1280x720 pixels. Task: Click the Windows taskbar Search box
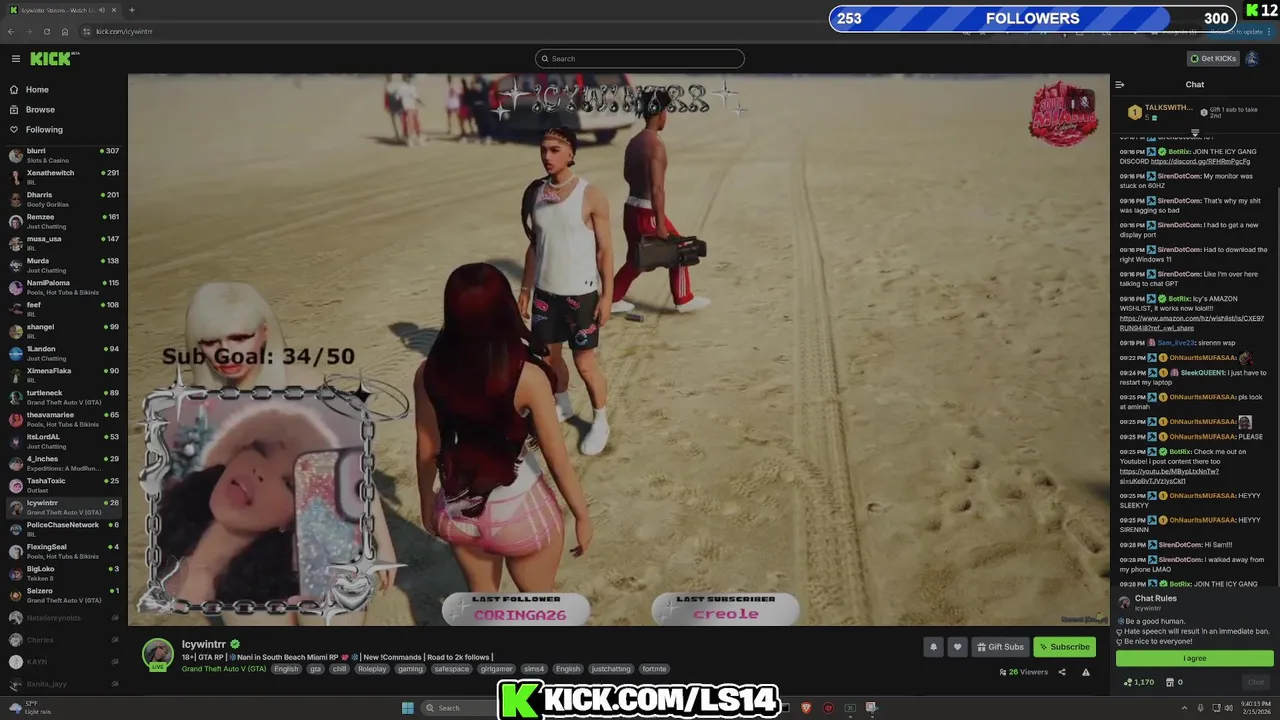pos(459,708)
